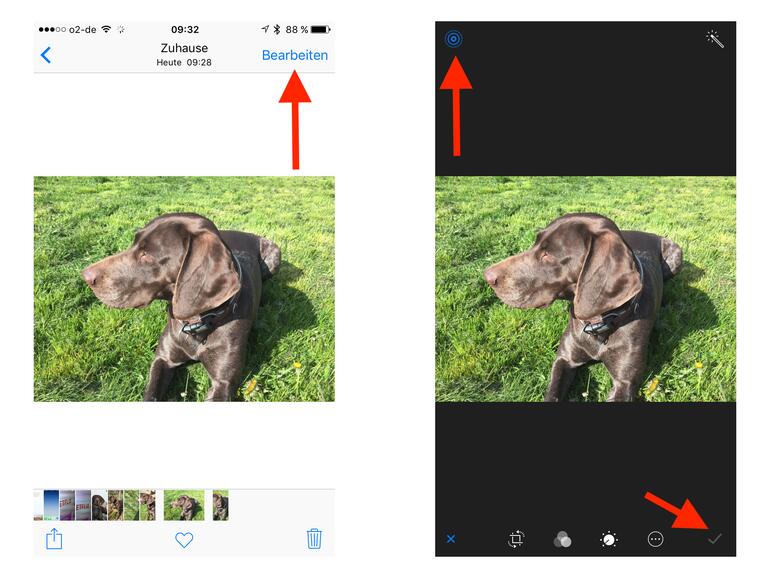
Task: Tap the dog photo in the viewer
Action: [184, 289]
